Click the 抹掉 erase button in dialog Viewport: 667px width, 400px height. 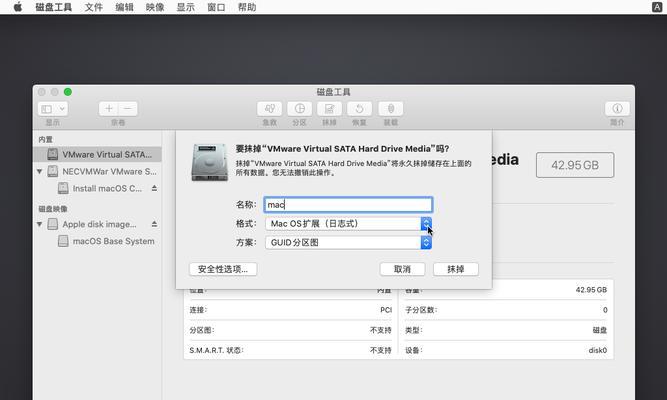tap(456, 269)
